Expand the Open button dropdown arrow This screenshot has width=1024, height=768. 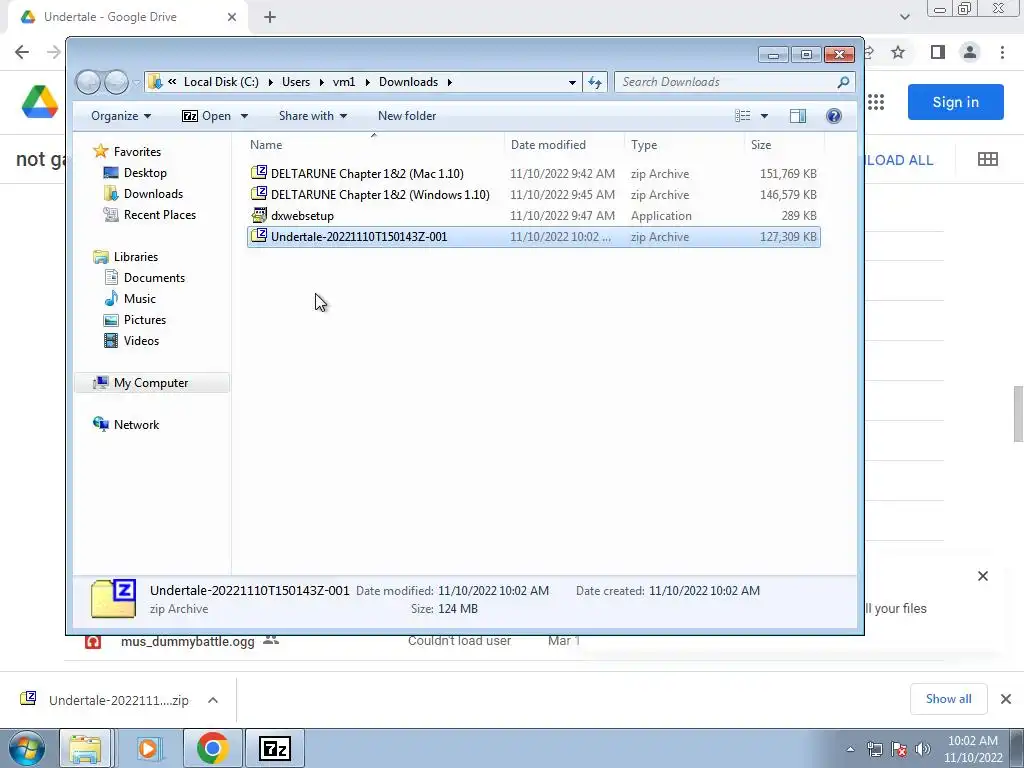point(244,116)
